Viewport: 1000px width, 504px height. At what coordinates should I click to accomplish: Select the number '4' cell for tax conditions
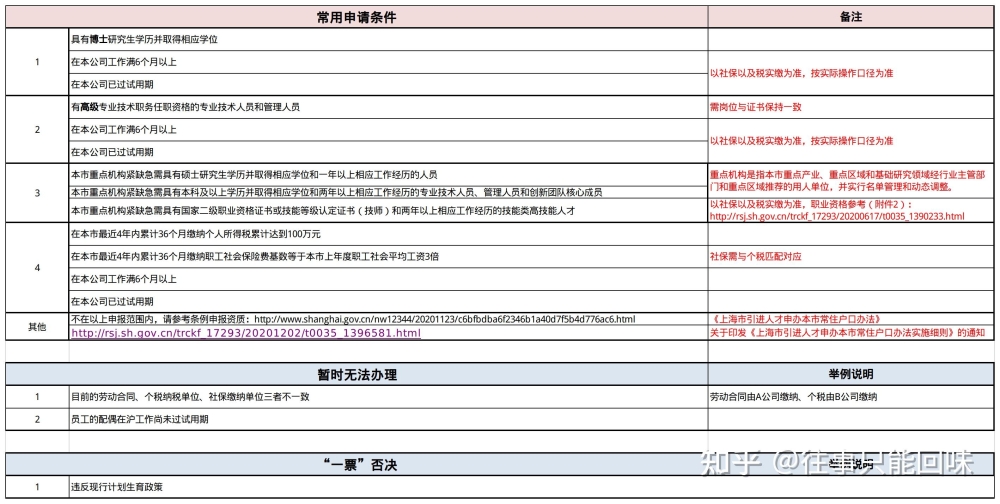point(37,267)
